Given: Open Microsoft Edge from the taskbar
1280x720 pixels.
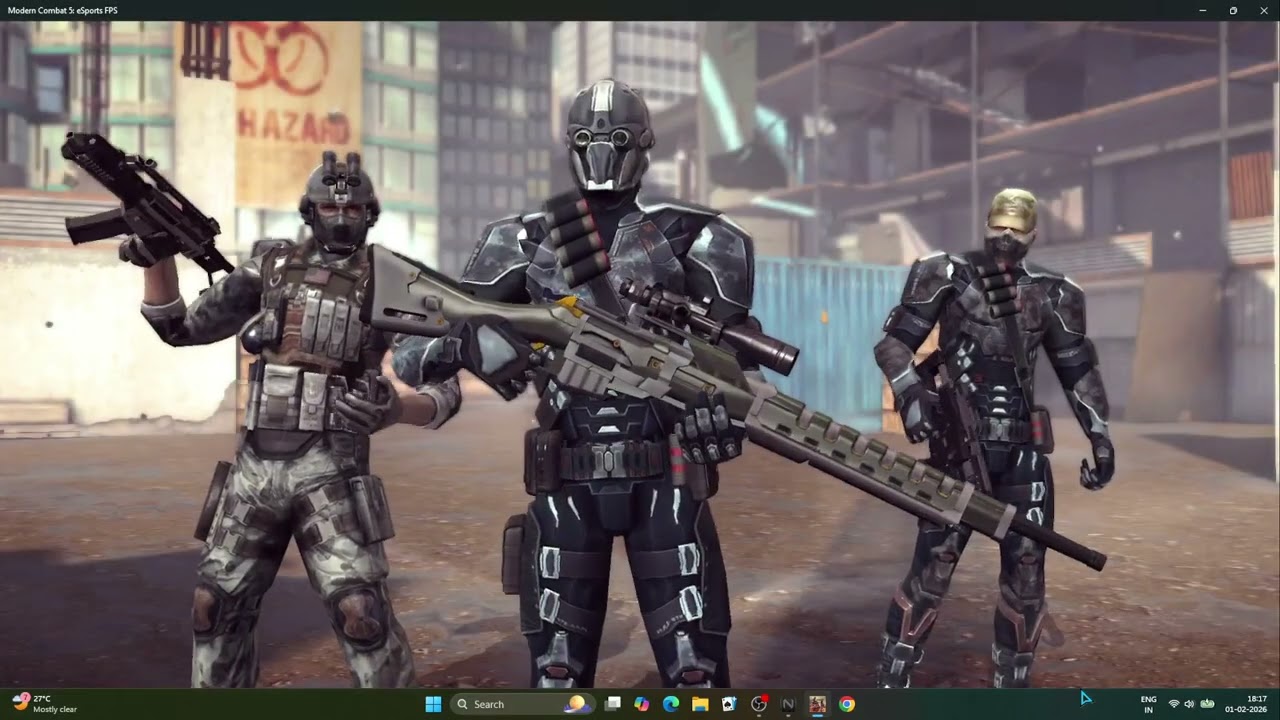Looking at the screenshot, I should pos(671,704).
